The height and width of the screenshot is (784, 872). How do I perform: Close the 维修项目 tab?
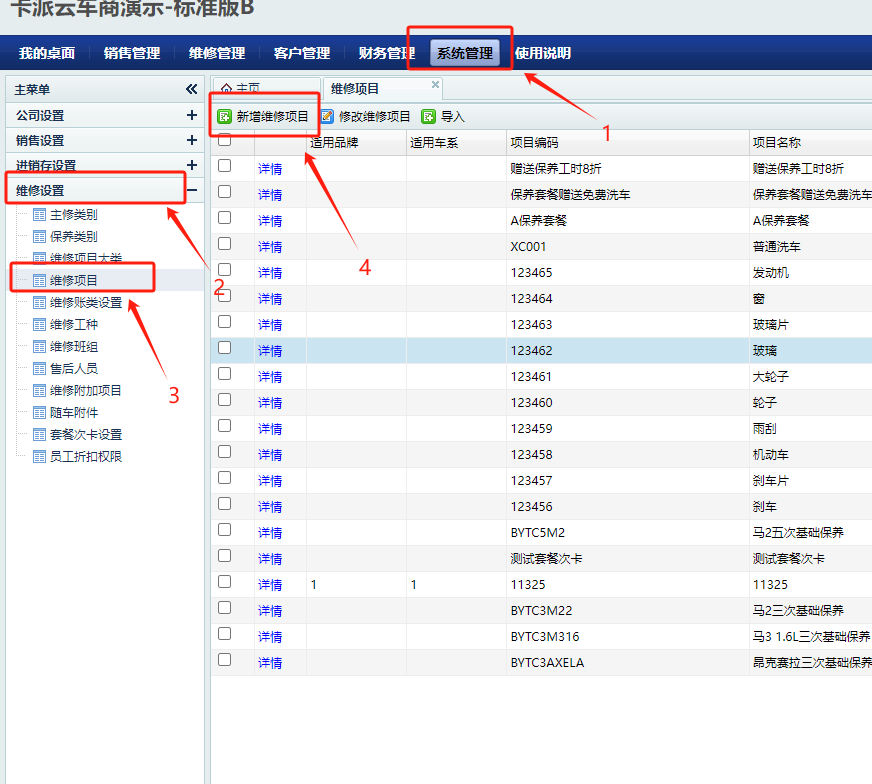pyautogui.click(x=435, y=85)
